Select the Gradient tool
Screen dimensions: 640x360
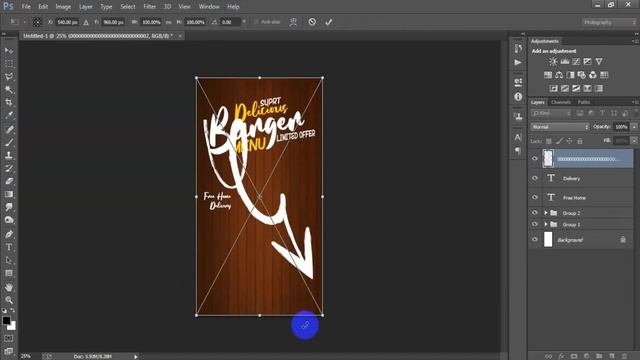click(x=9, y=194)
